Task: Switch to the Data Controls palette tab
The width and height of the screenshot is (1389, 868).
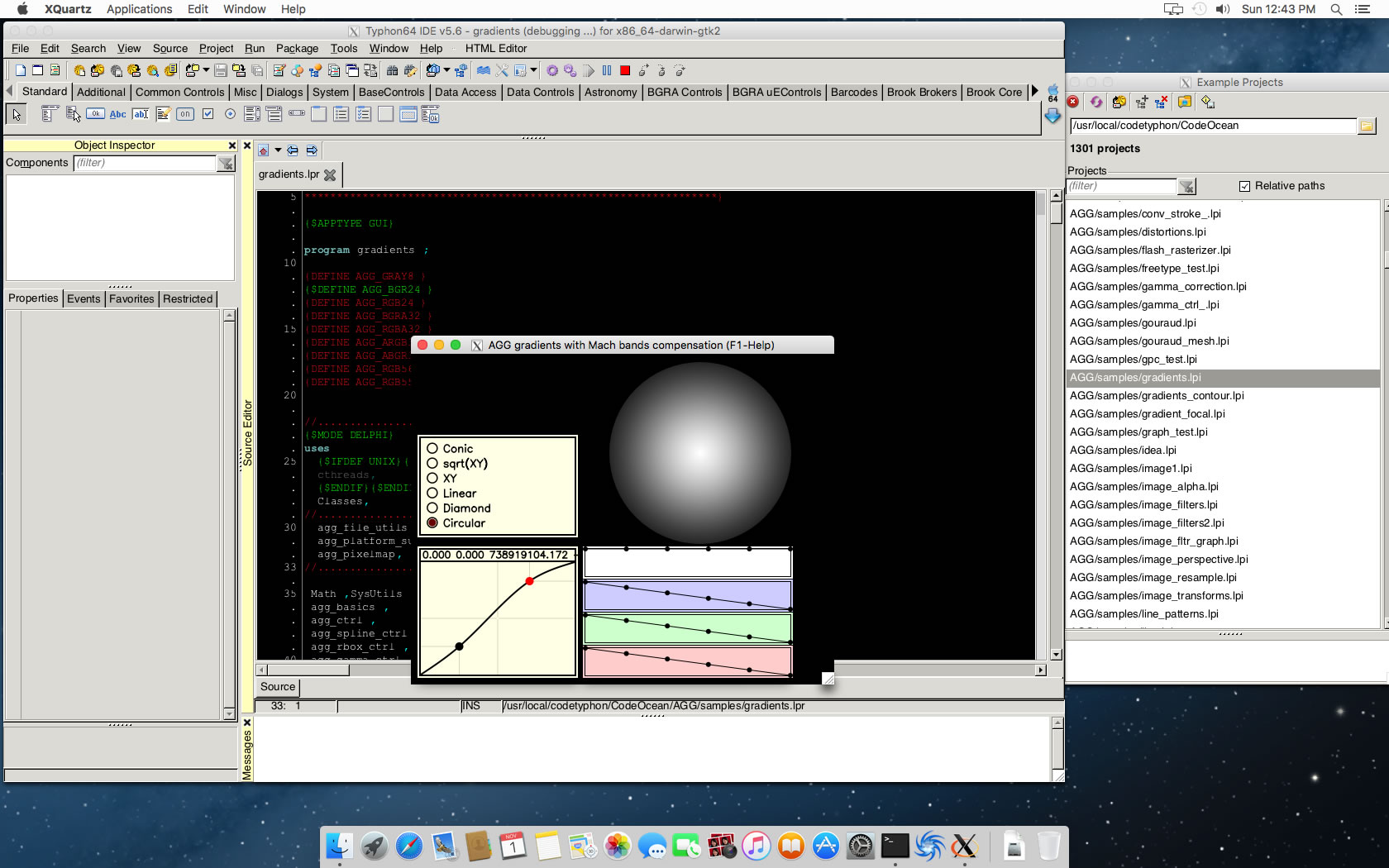Action: 540,92
